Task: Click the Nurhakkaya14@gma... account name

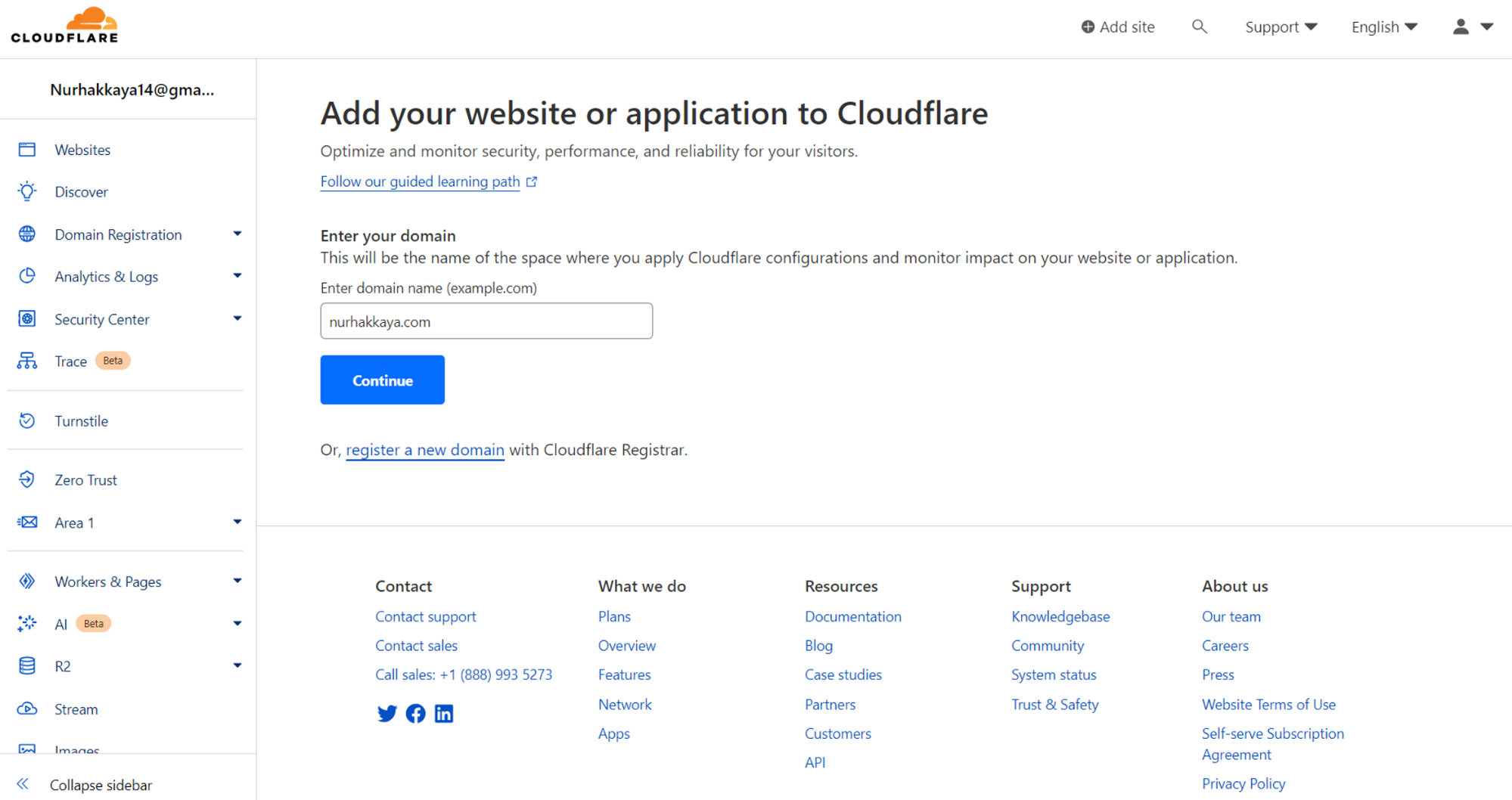Action: [132, 90]
